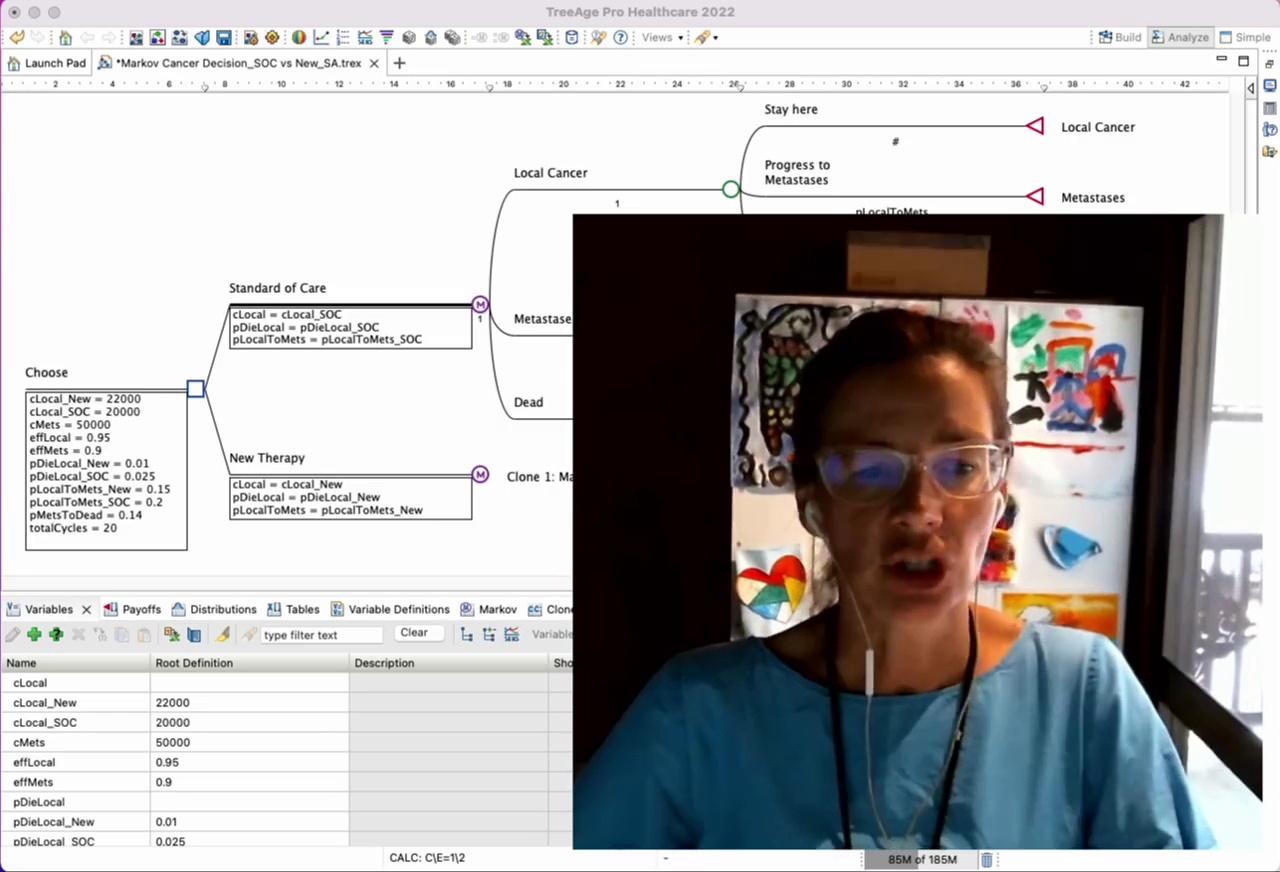Click the type filter text field
Image resolution: width=1280 pixels, height=872 pixels.
click(321, 634)
